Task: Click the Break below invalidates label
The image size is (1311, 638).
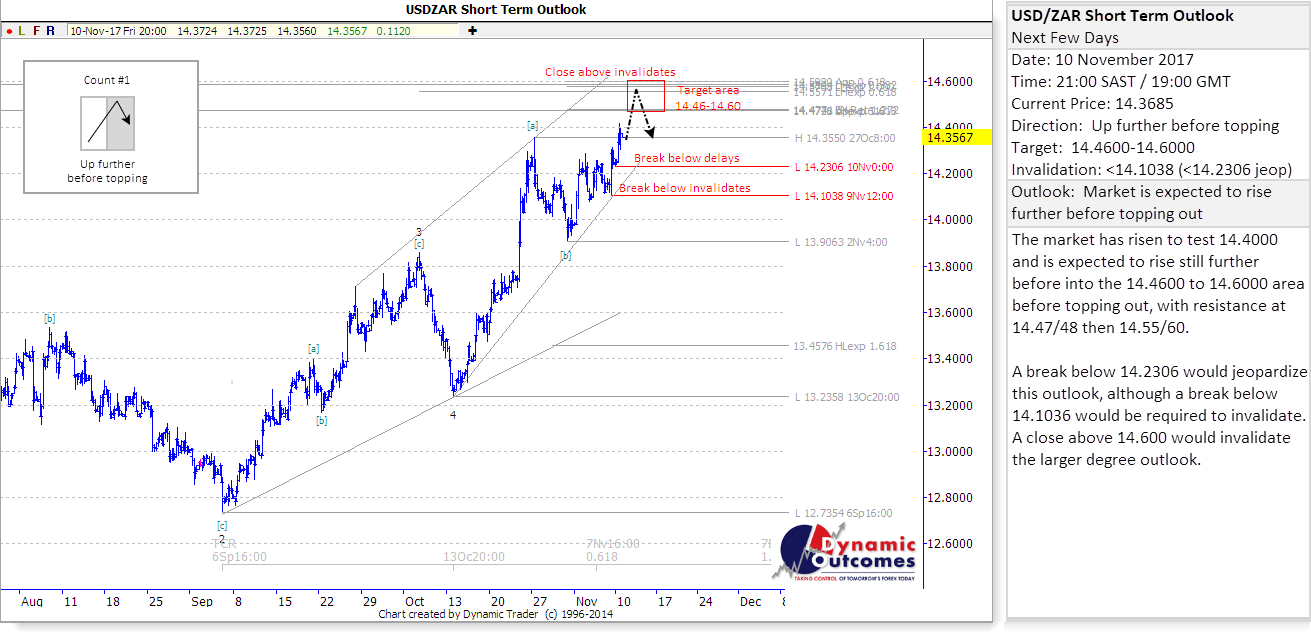Action: (686, 187)
